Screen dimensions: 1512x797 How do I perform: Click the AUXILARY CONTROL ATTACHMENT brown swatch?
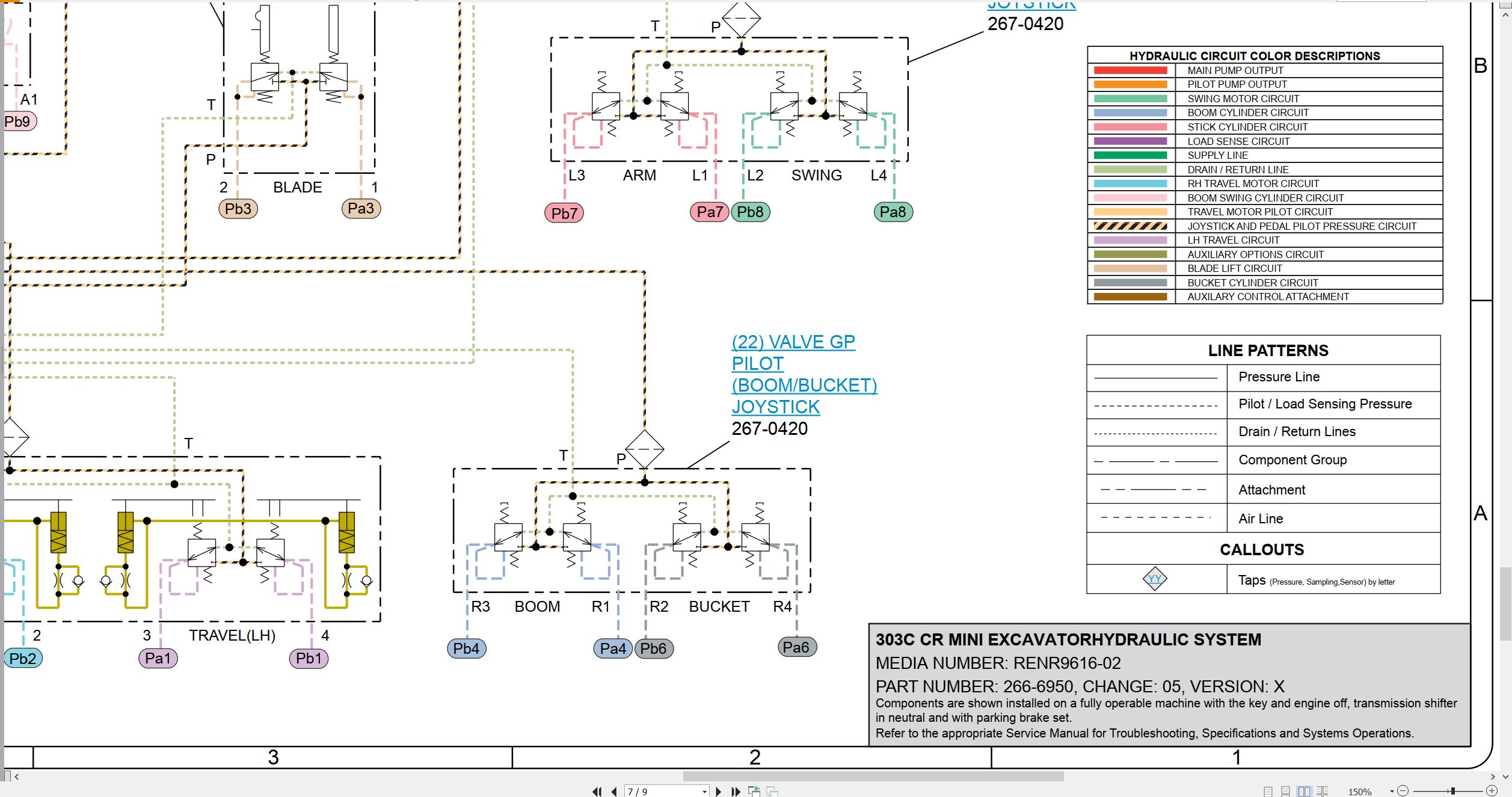(1130, 297)
